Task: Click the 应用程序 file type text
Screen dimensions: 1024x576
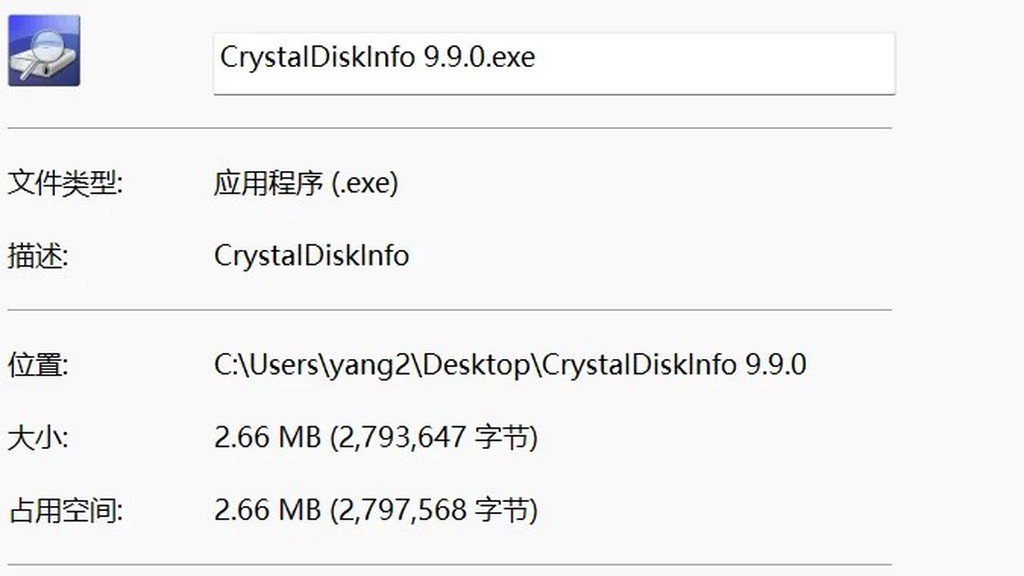Action: (x=268, y=183)
